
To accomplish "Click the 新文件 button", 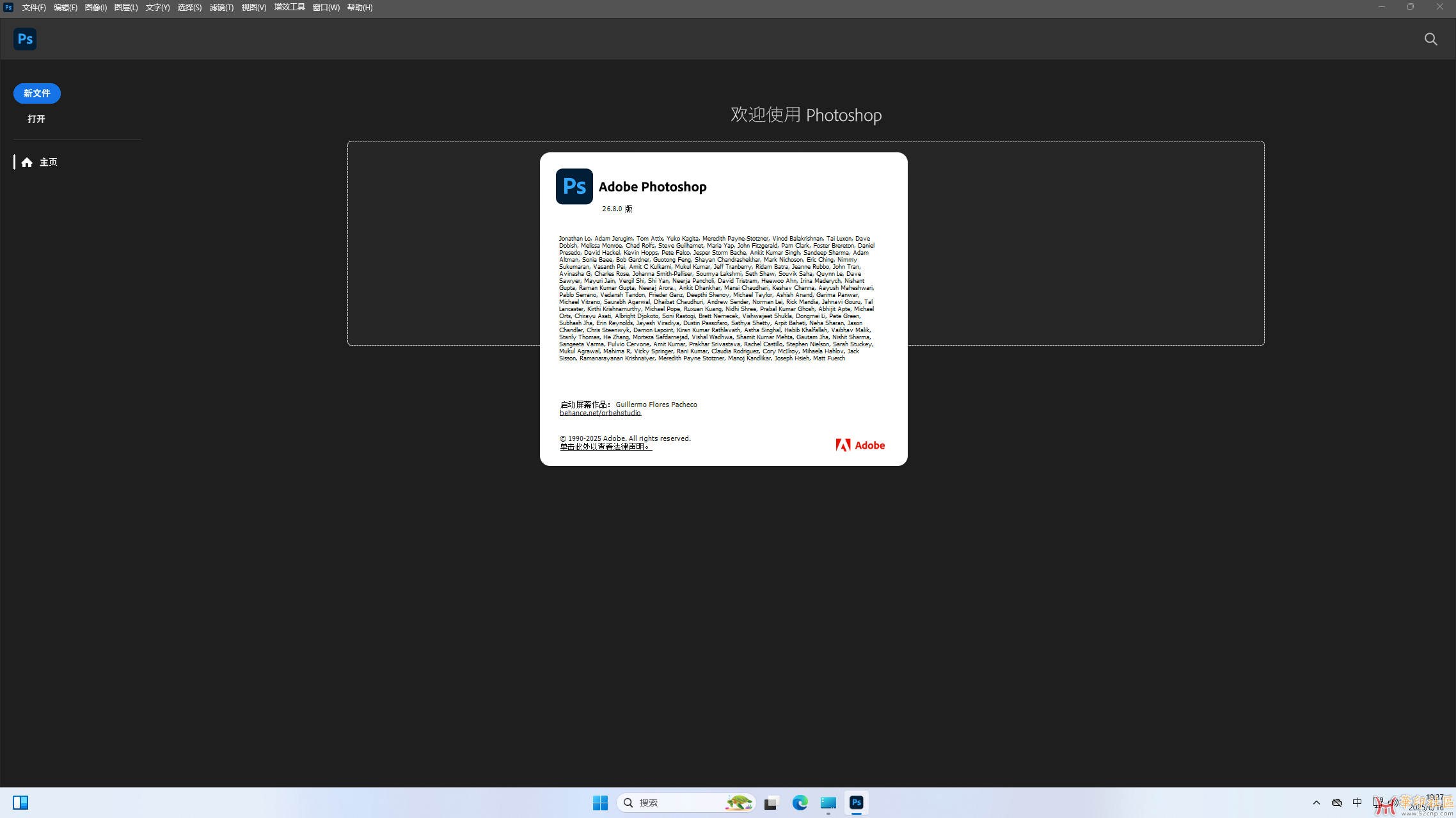I will click(37, 93).
